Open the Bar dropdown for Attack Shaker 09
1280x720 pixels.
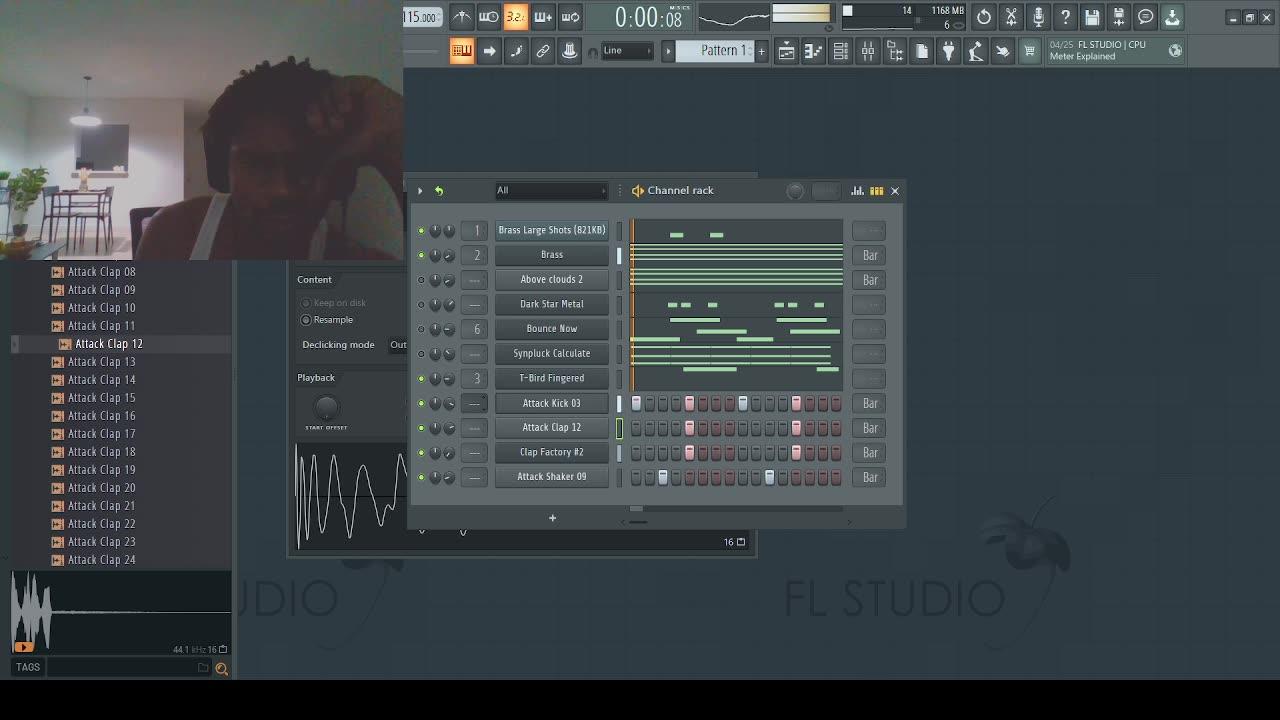(870, 477)
